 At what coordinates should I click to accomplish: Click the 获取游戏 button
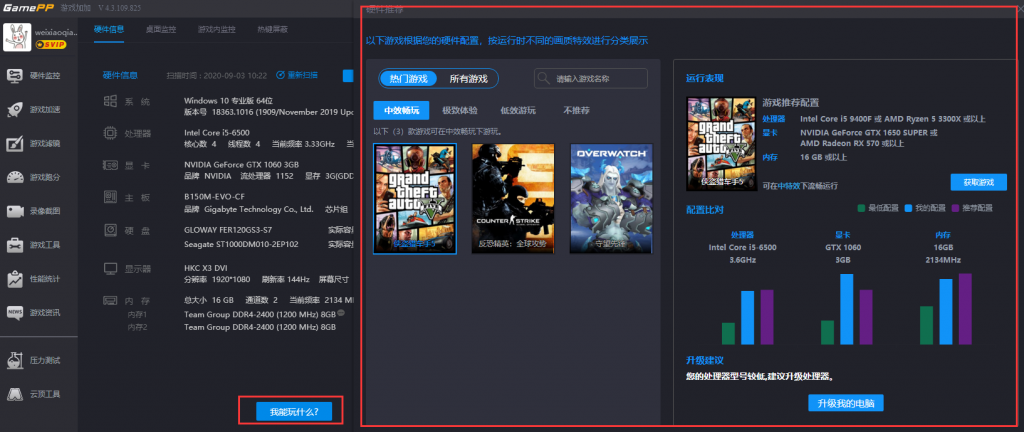pyautogui.click(x=978, y=182)
